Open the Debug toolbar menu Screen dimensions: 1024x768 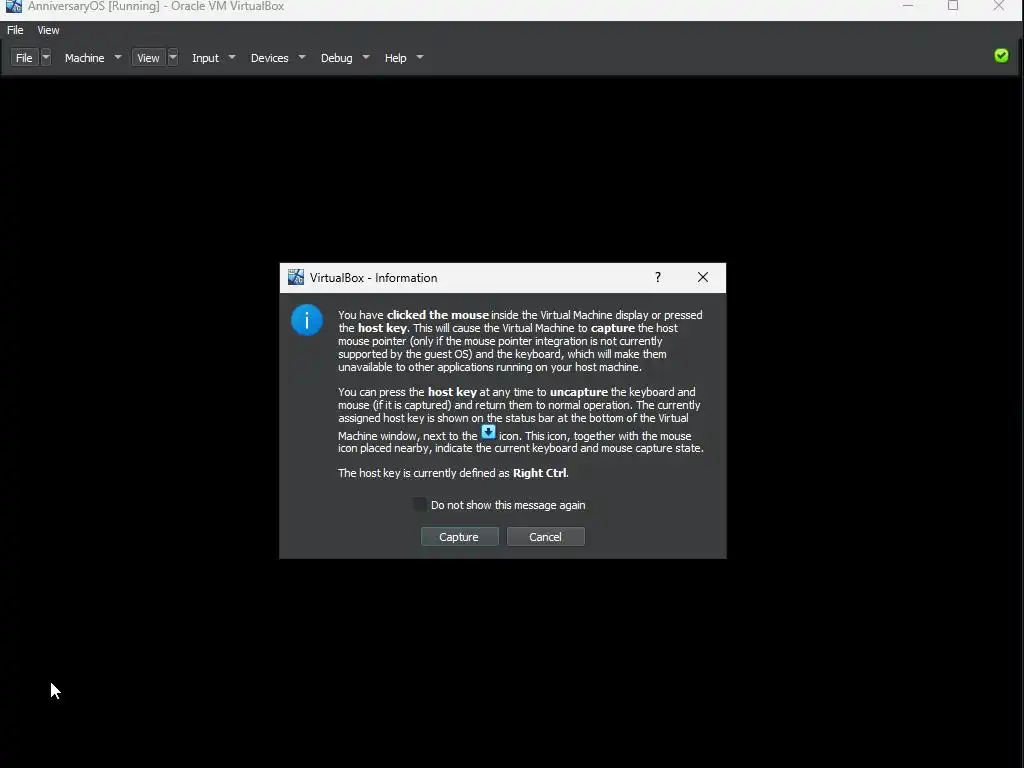tap(336, 57)
